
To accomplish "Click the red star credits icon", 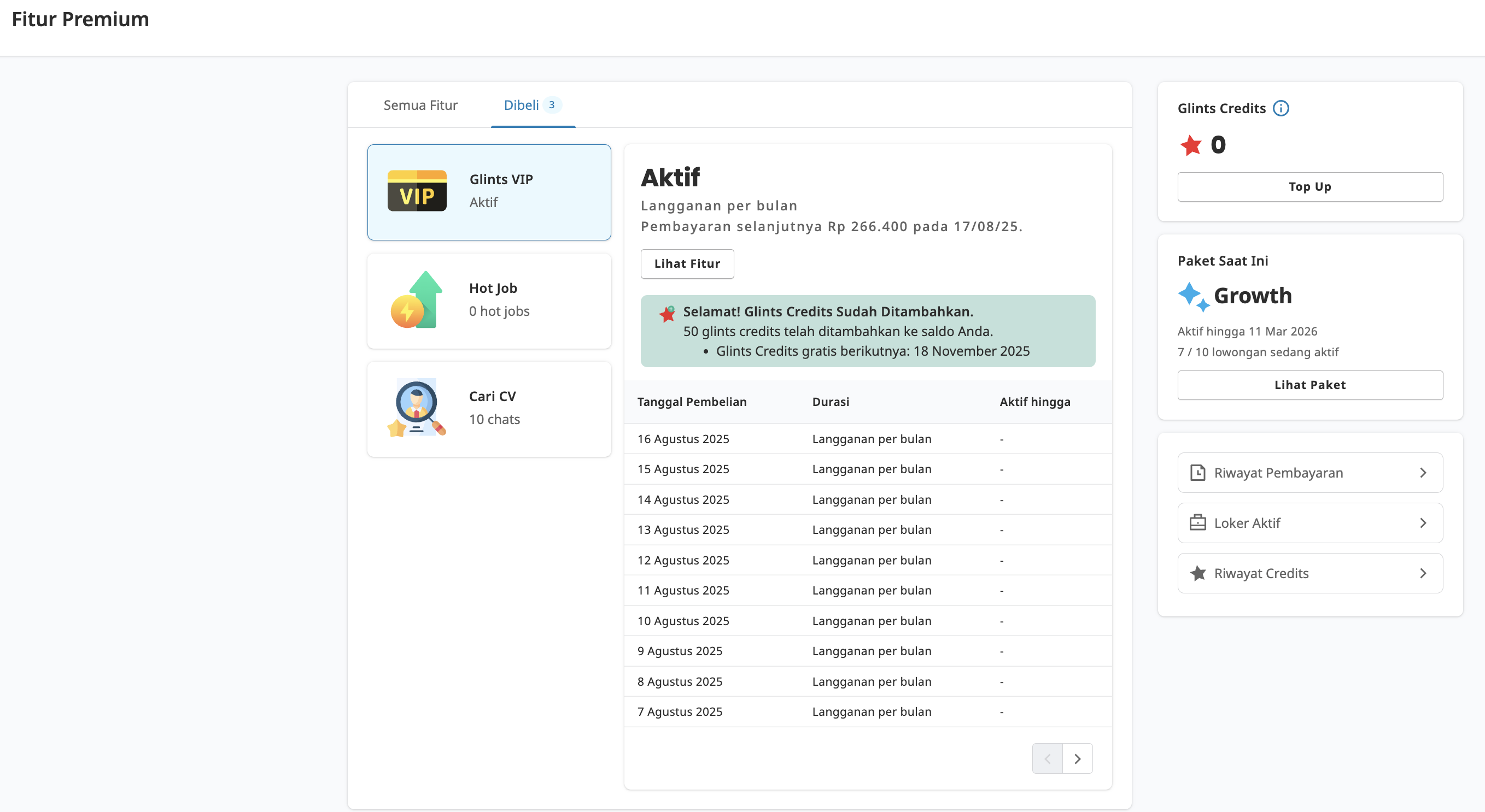I will point(1191,145).
